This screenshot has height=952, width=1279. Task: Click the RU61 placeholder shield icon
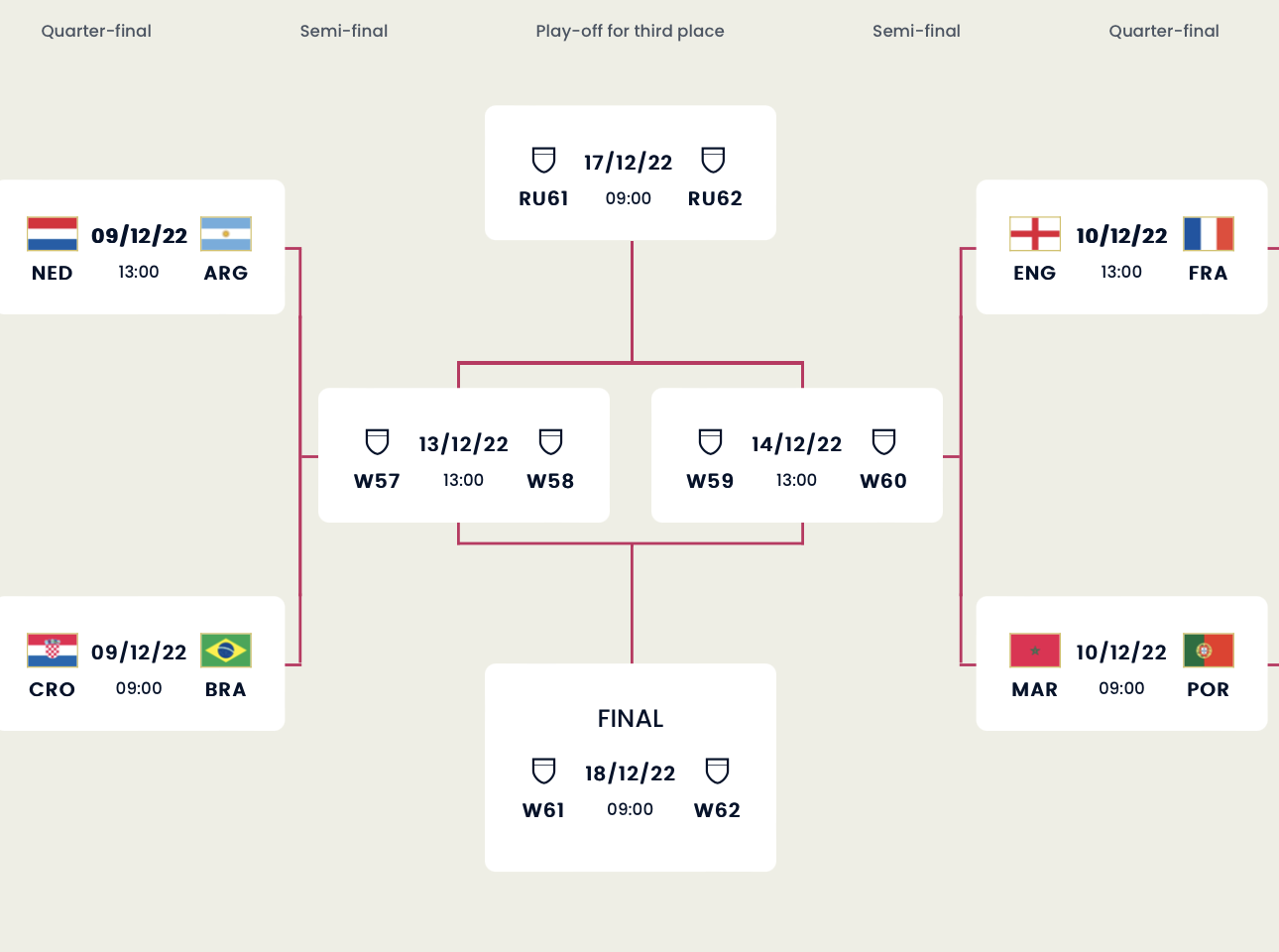pos(544,160)
